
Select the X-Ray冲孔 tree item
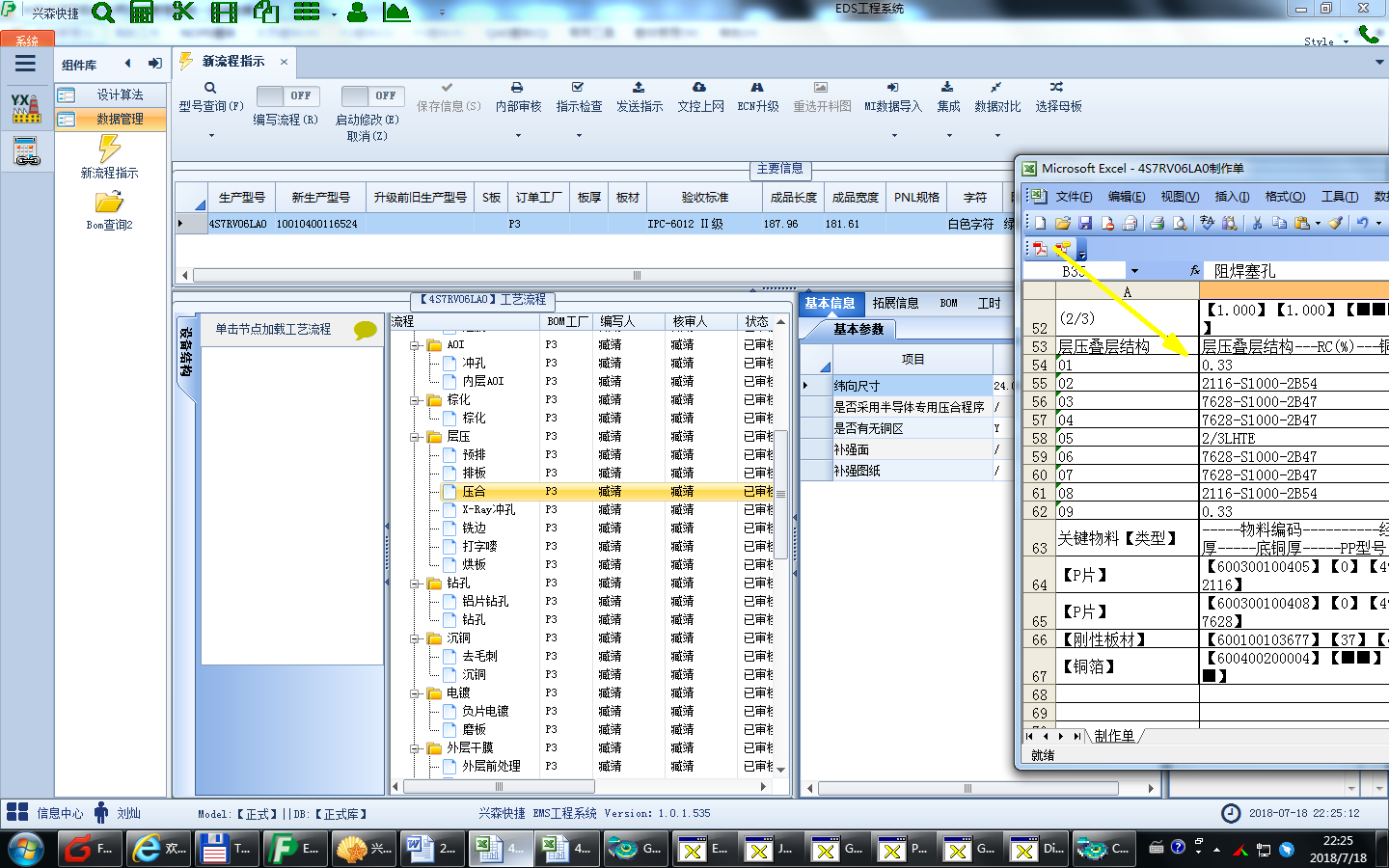[488, 510]
